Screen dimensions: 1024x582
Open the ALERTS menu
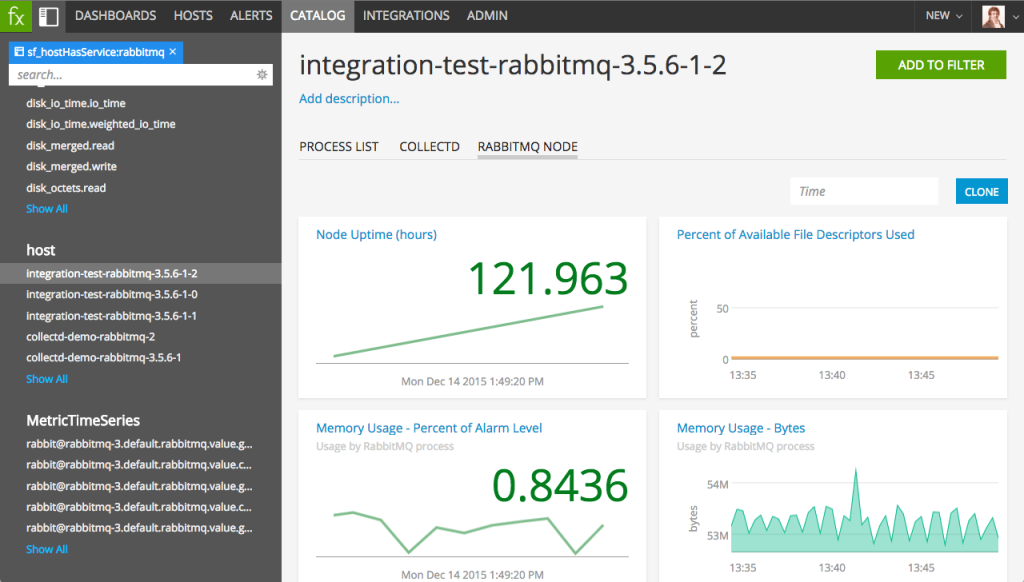tap(251, 16)
